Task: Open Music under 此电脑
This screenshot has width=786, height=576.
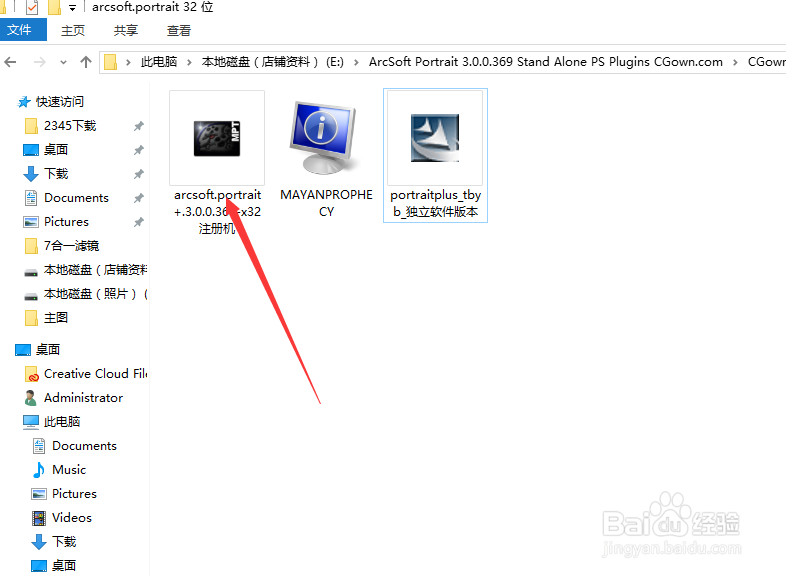Action: click(69, 470)
